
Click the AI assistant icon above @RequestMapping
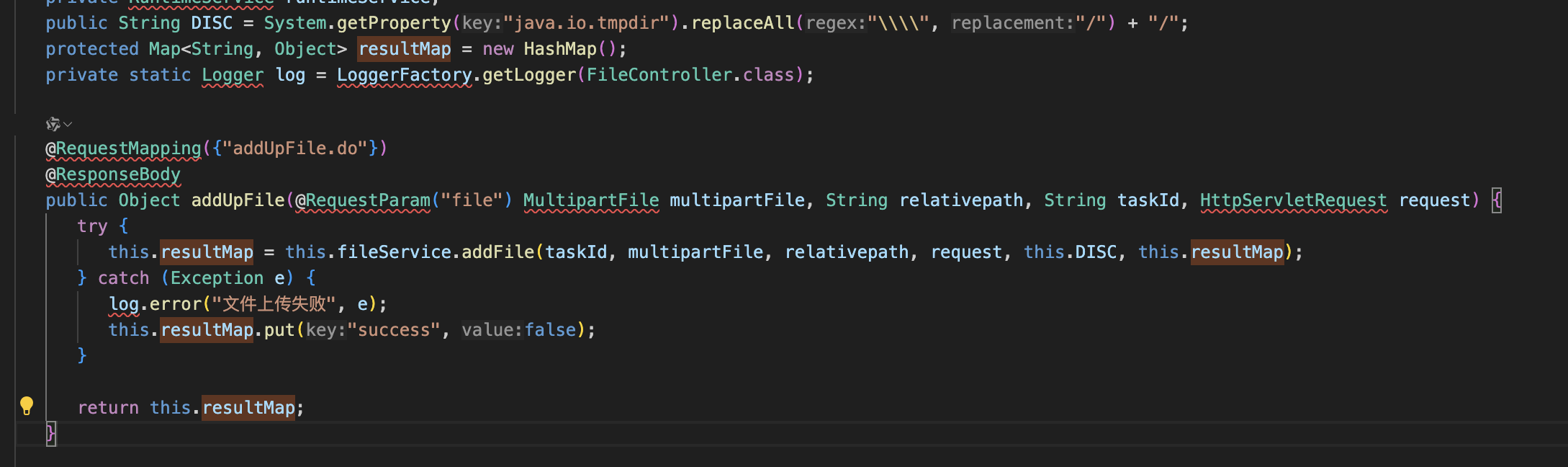[53, 124]
